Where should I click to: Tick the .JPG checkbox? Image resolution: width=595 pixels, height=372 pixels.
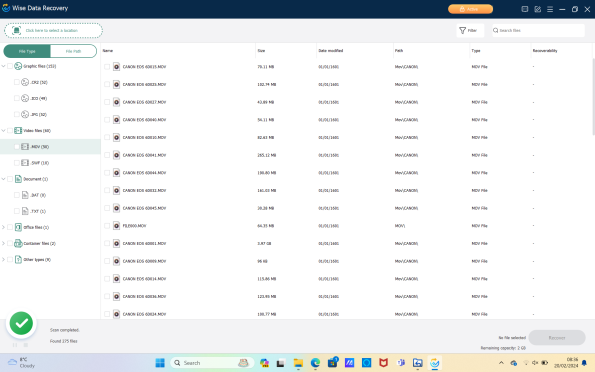17,114
